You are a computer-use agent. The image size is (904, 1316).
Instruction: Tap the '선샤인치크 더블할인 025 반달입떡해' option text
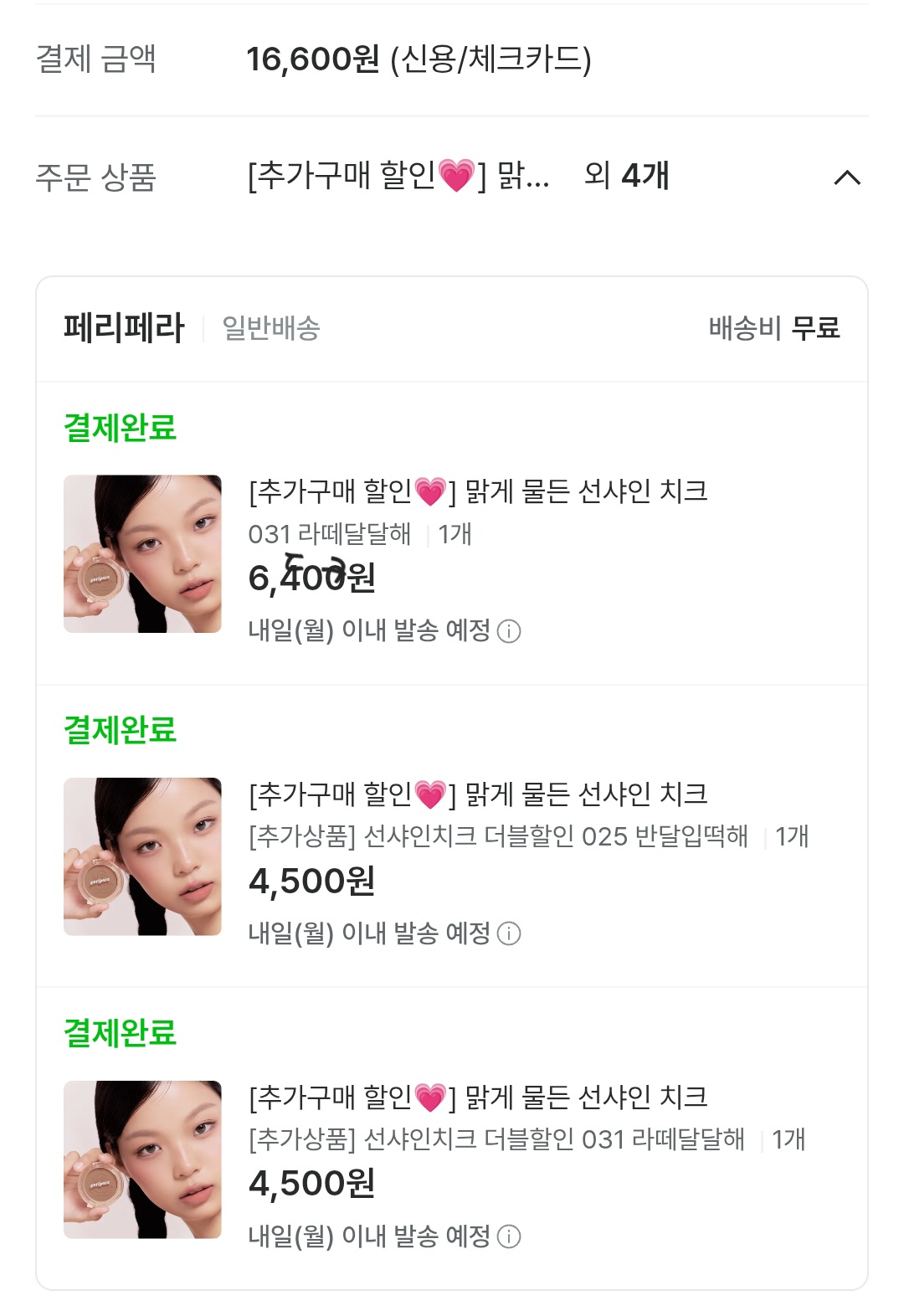[498, 836]
